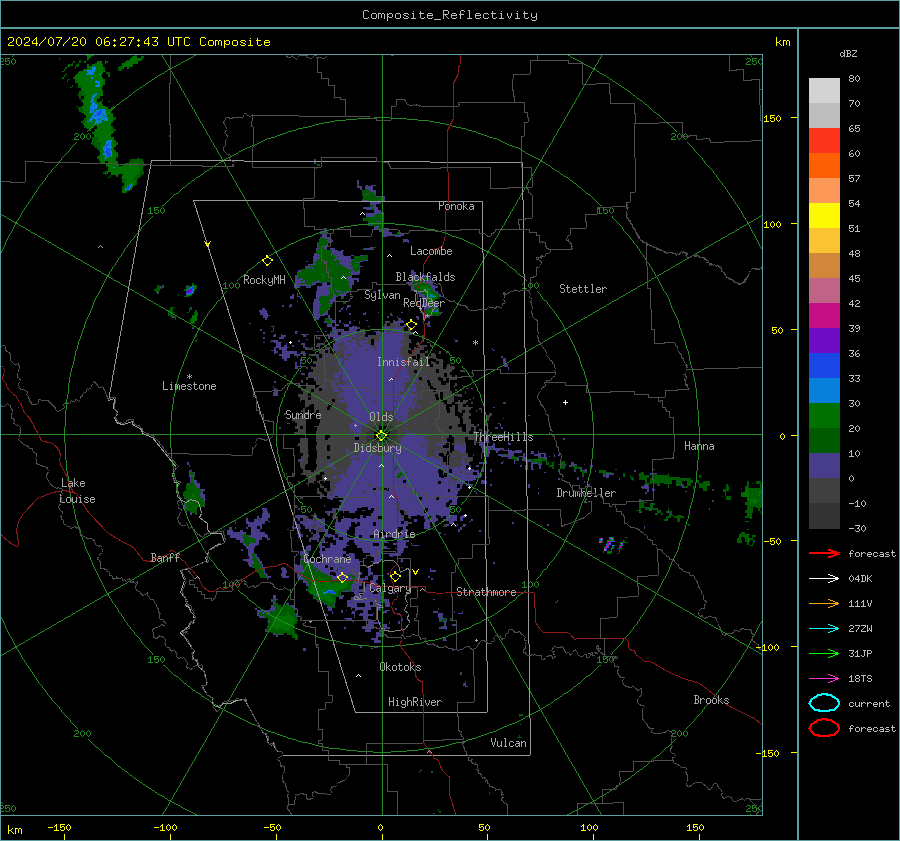Select the Olds label near radar center
This screenshot has width=900, height=841.
pyautogui.click(x=381, y=417)
